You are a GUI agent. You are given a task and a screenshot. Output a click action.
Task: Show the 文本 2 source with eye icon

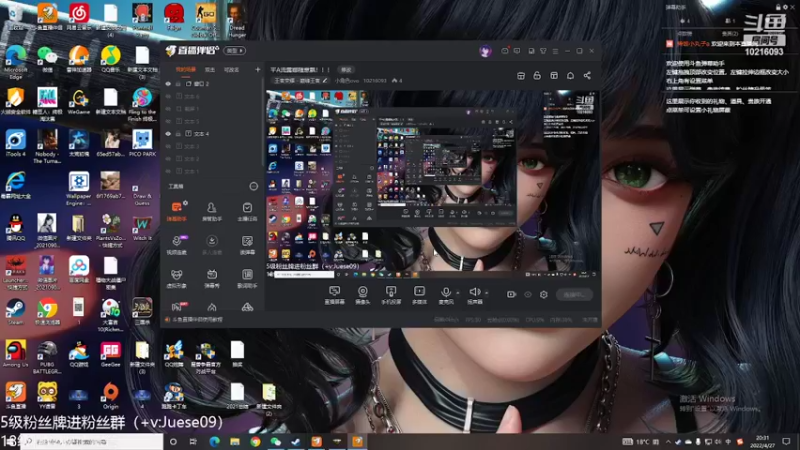coord(168,159)
